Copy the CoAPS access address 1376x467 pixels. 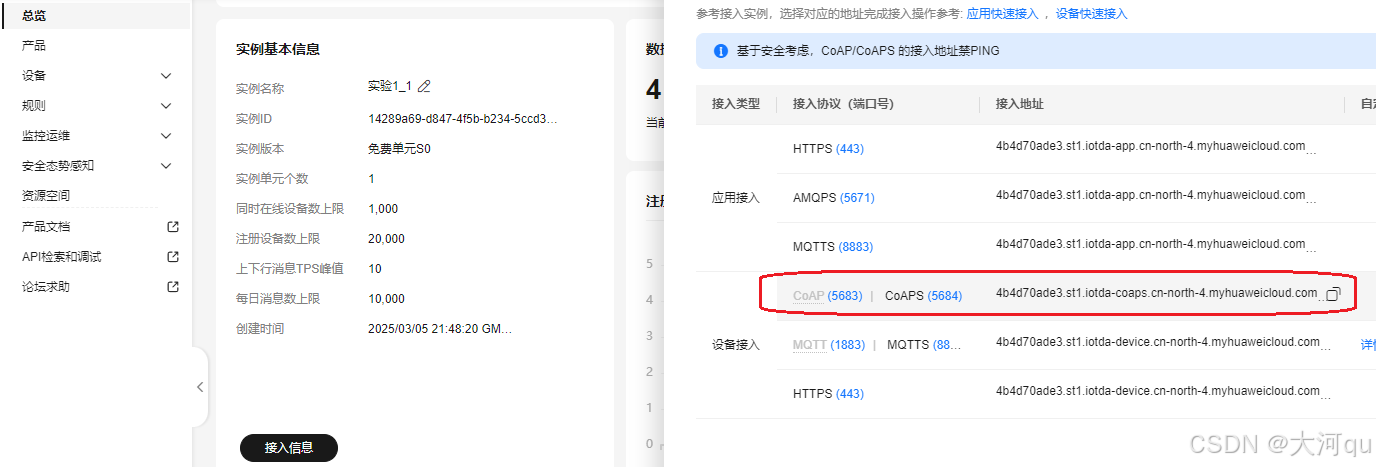point(1332,294)
